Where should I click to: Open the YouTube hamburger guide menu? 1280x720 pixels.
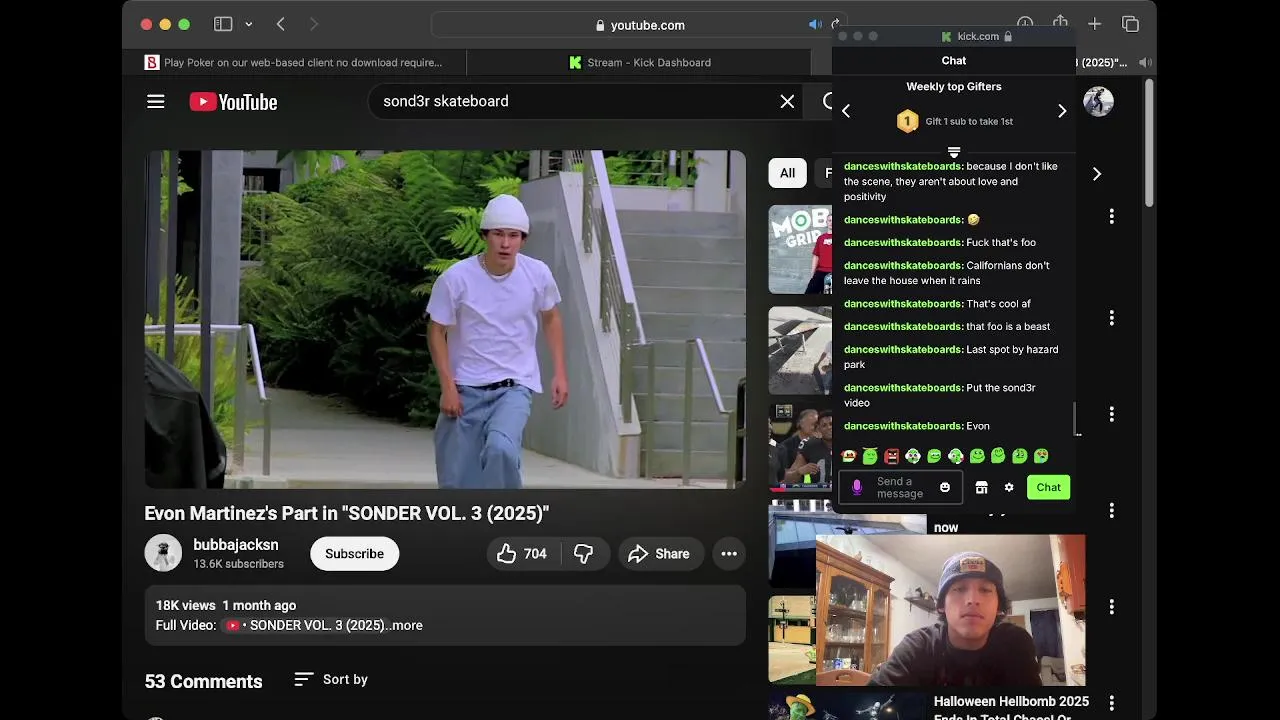pyautogui.click(x=155, y=101)
